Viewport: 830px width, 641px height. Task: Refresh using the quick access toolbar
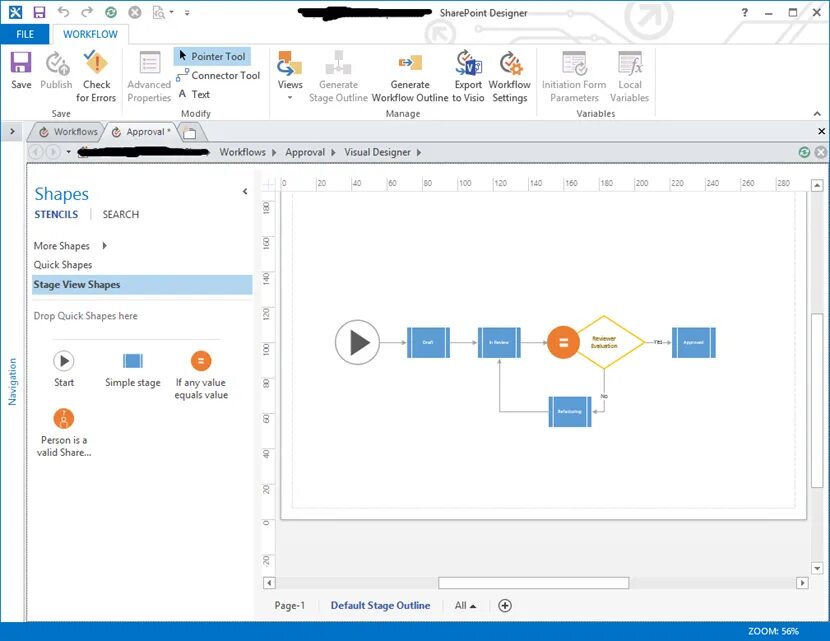click(111, 12)
